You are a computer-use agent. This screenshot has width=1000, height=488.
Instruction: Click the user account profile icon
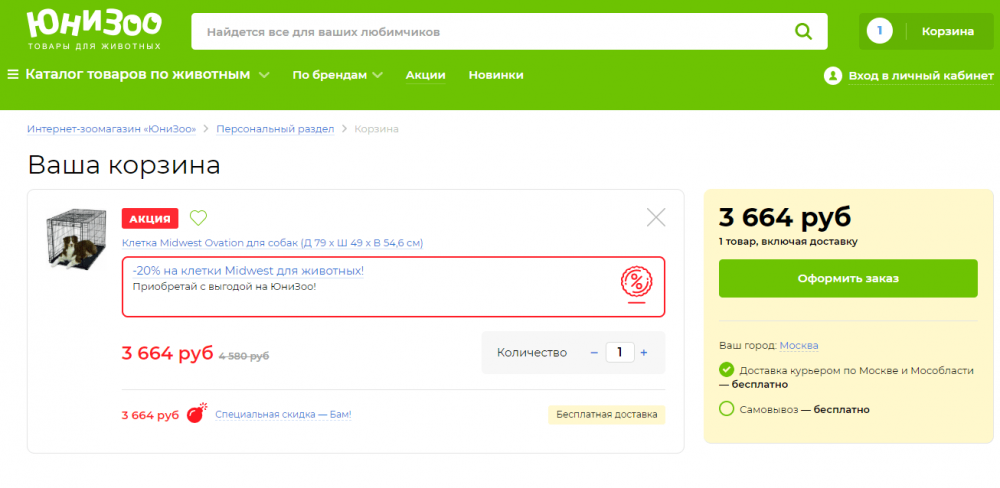(x=832, y=76)
